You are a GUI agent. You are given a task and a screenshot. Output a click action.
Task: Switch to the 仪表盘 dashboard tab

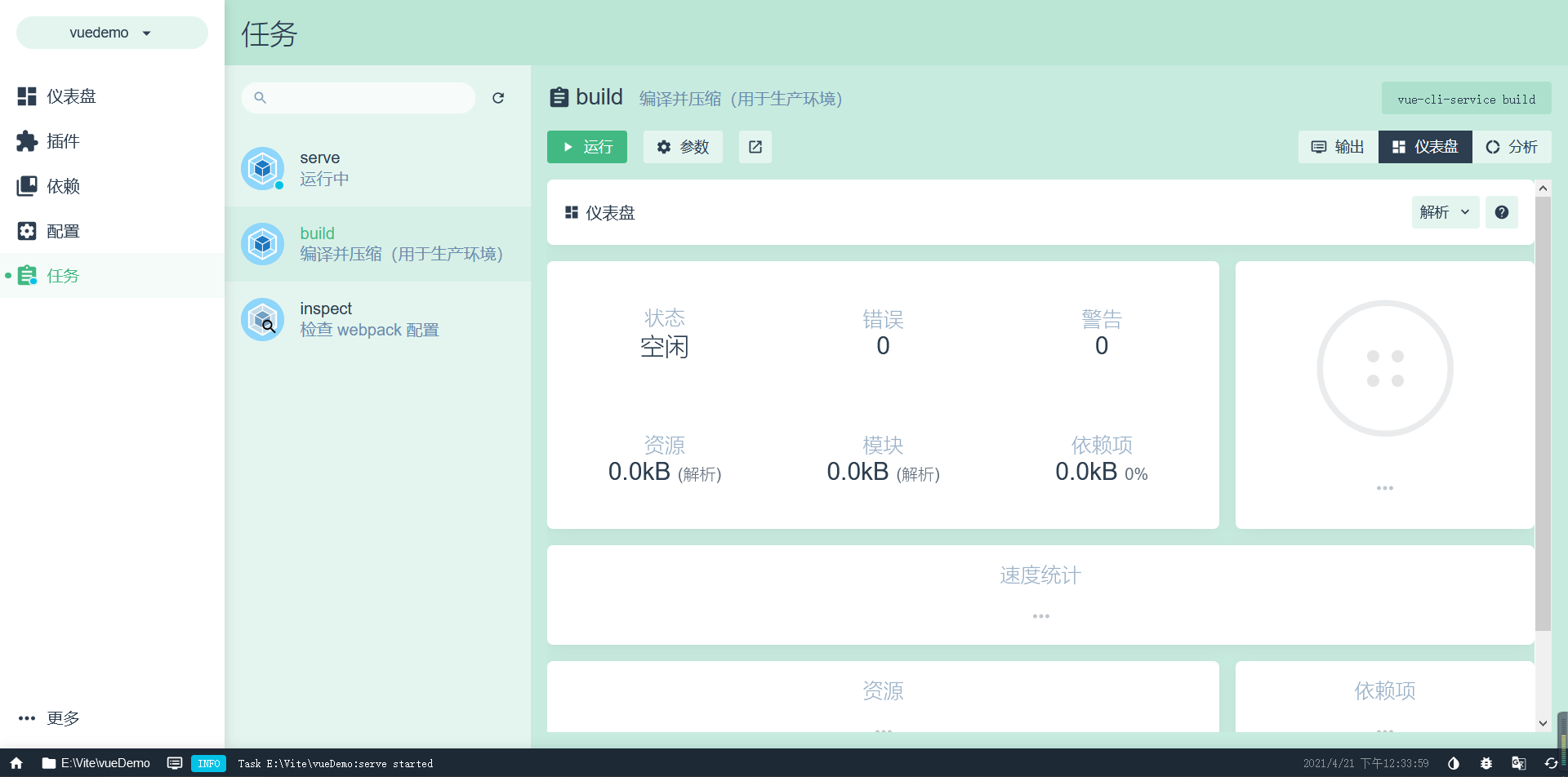pyautogui.click(x=1425, y=147)
